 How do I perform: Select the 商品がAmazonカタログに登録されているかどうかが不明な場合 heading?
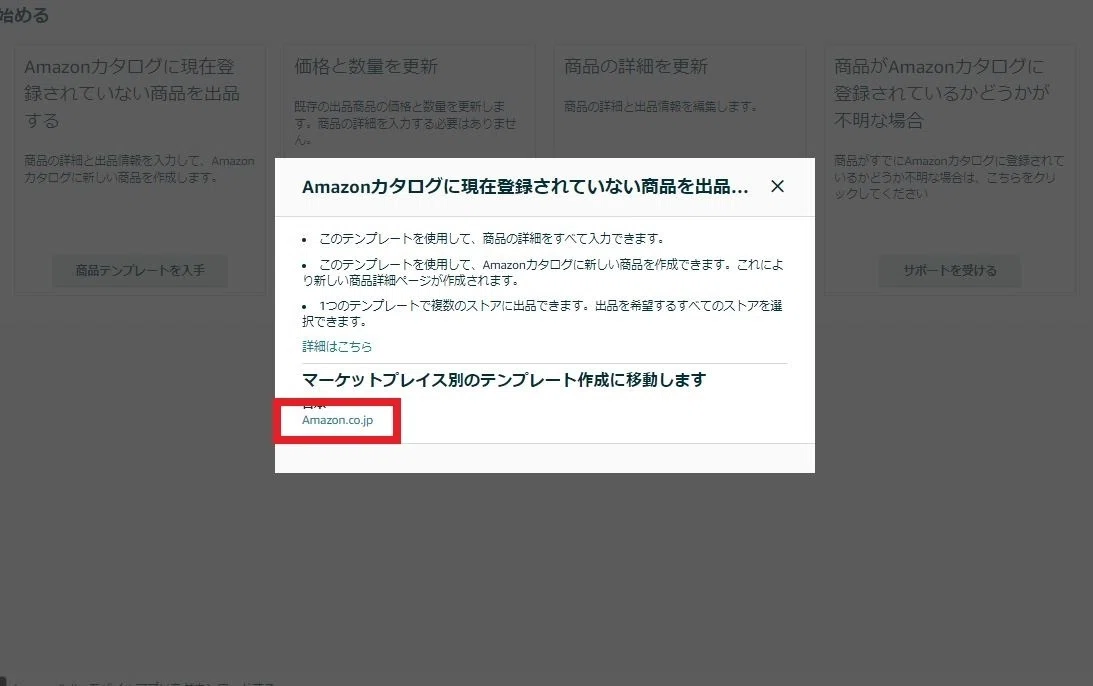[942, 93]
